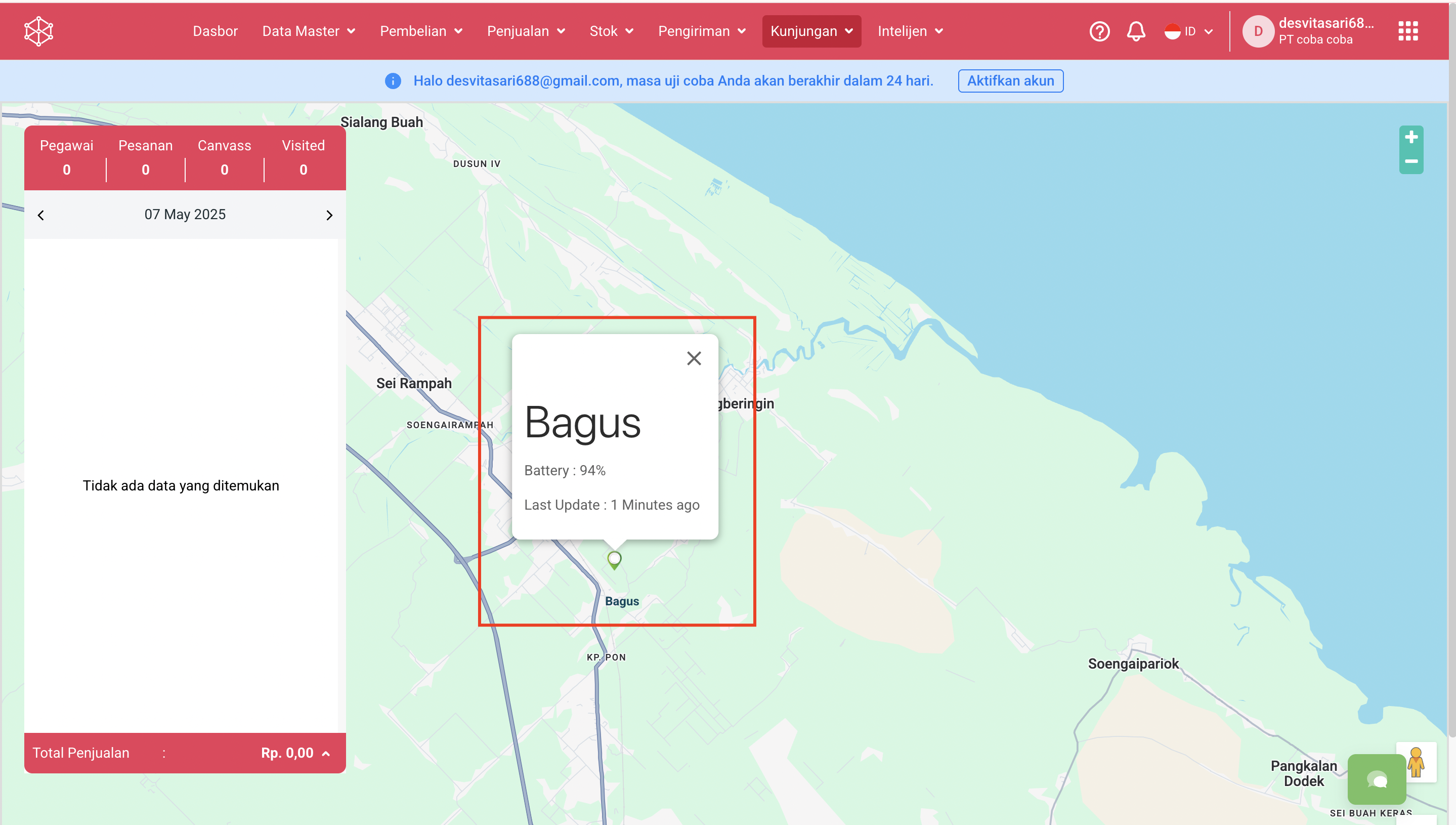Image resolution: width=1456 pixels, height=825 pixels.
Task: Close the Bagus info popup
Action: coord(694,358)
